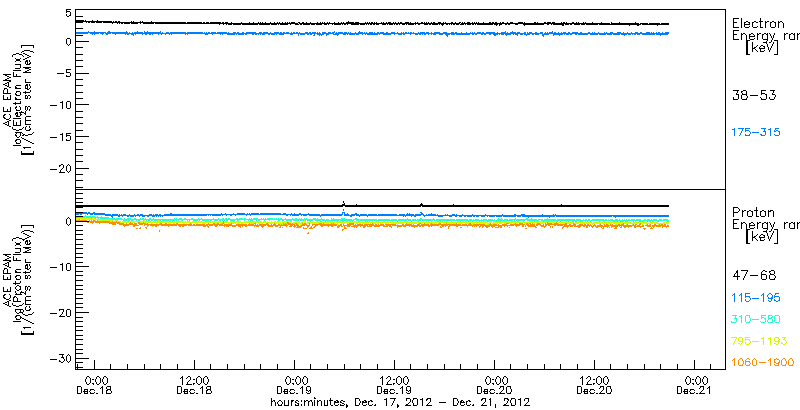
Task: Click the Electron legend heading
Action: [x=759, y=23]
